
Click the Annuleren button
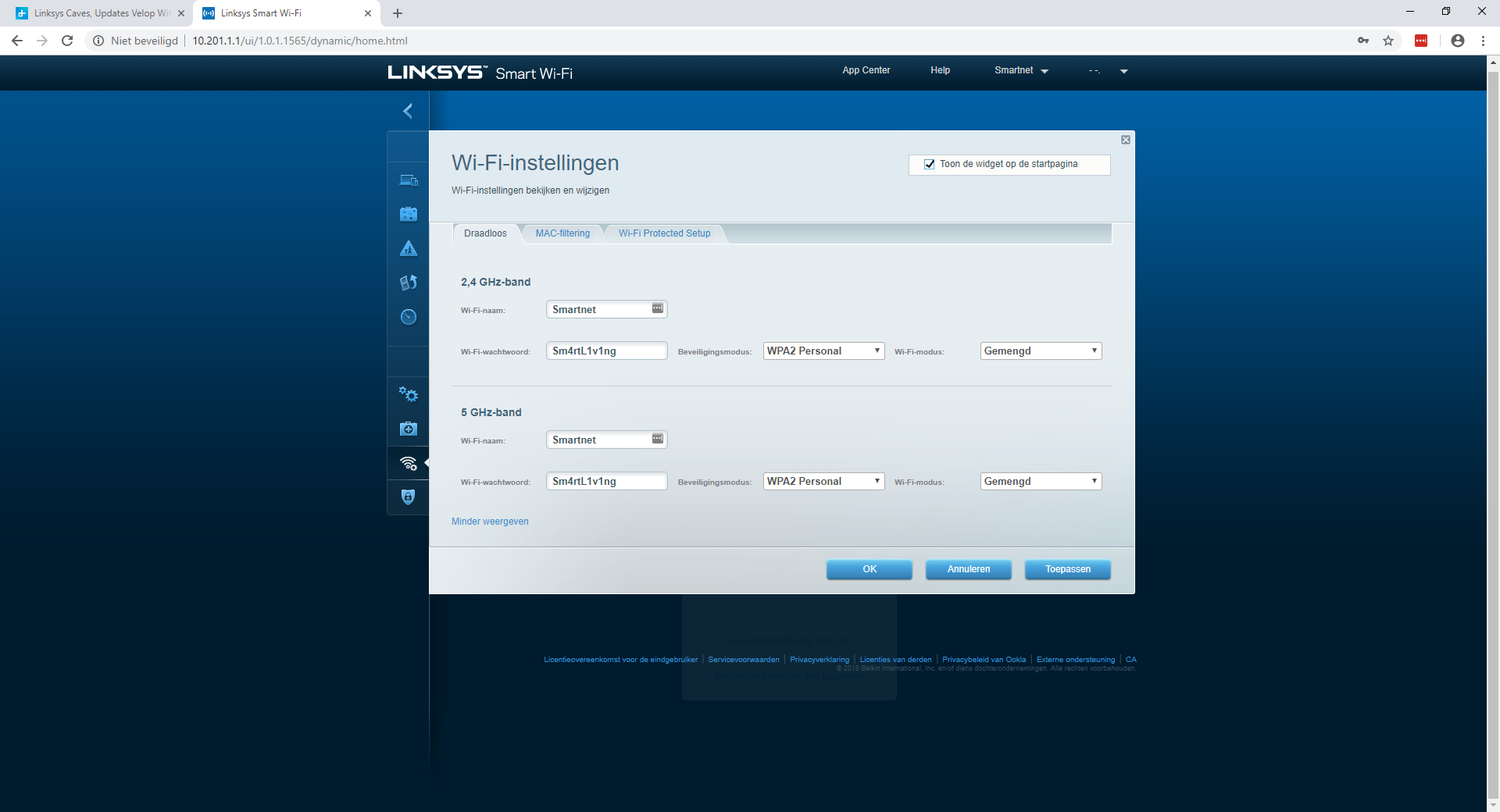[969, 569]
